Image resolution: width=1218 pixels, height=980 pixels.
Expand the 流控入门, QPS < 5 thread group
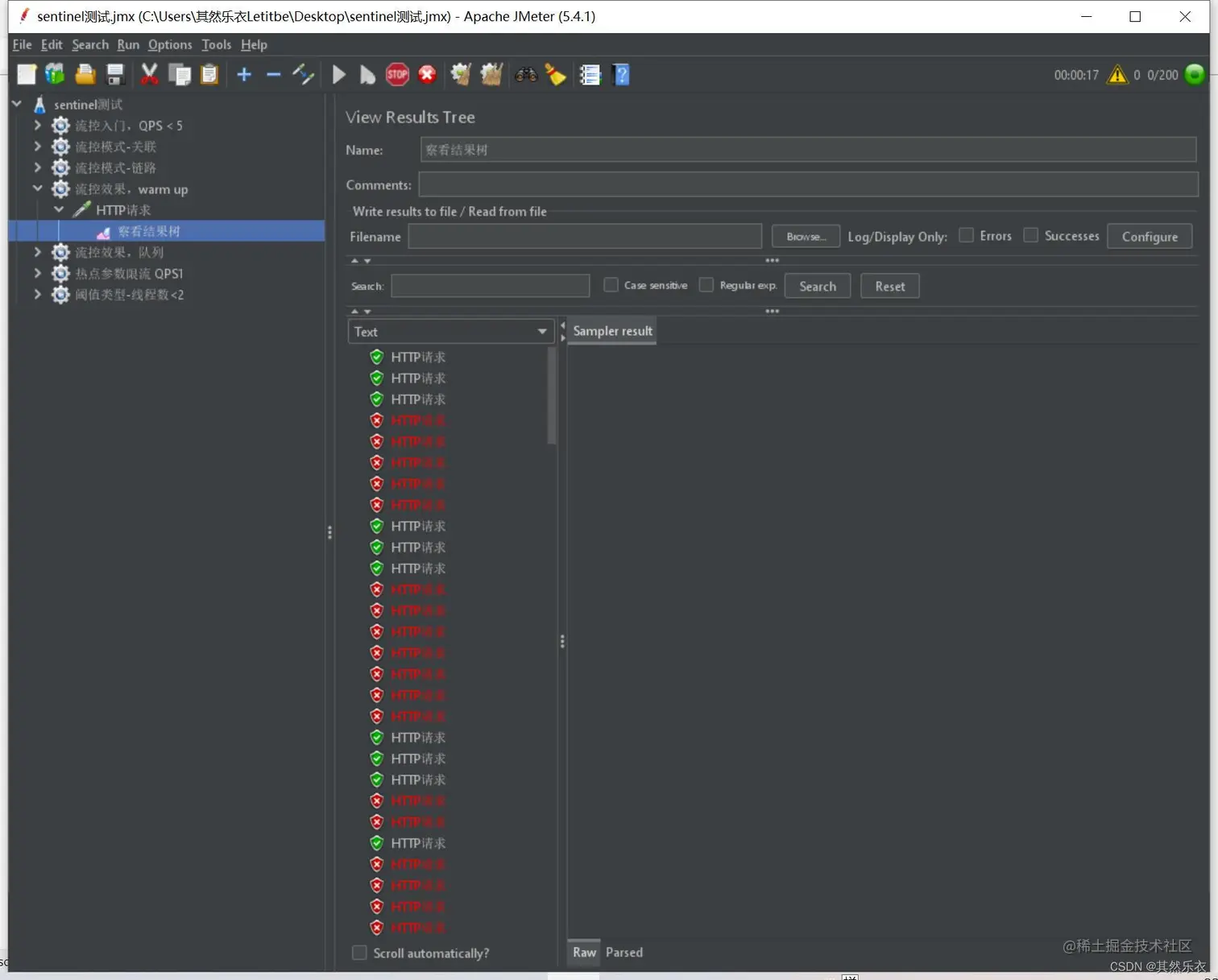pyautogui.click(x=38, y=125)
